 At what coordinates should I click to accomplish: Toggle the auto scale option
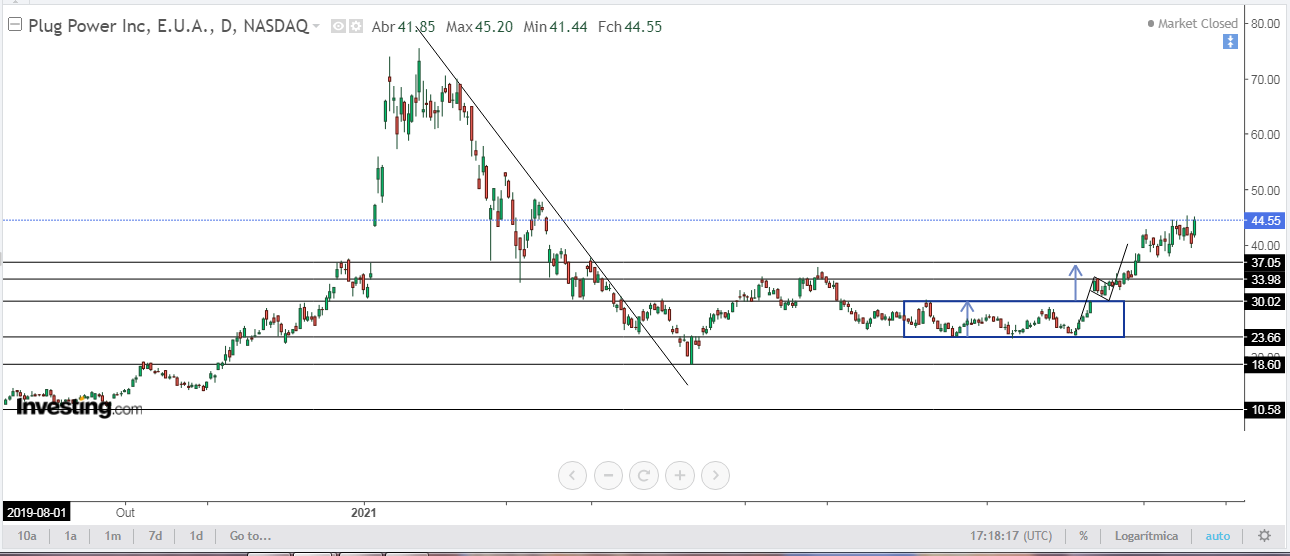point(1218,536)
